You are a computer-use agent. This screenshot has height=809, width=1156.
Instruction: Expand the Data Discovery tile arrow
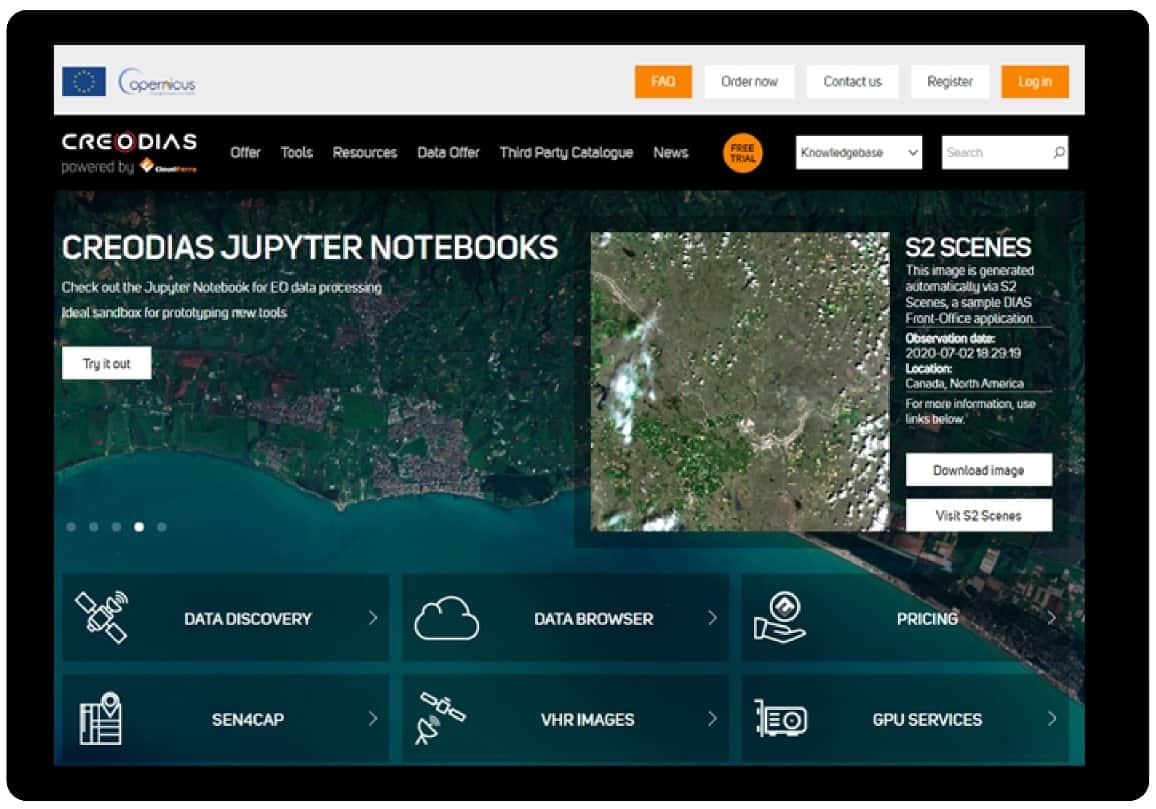tap(373, 618)
